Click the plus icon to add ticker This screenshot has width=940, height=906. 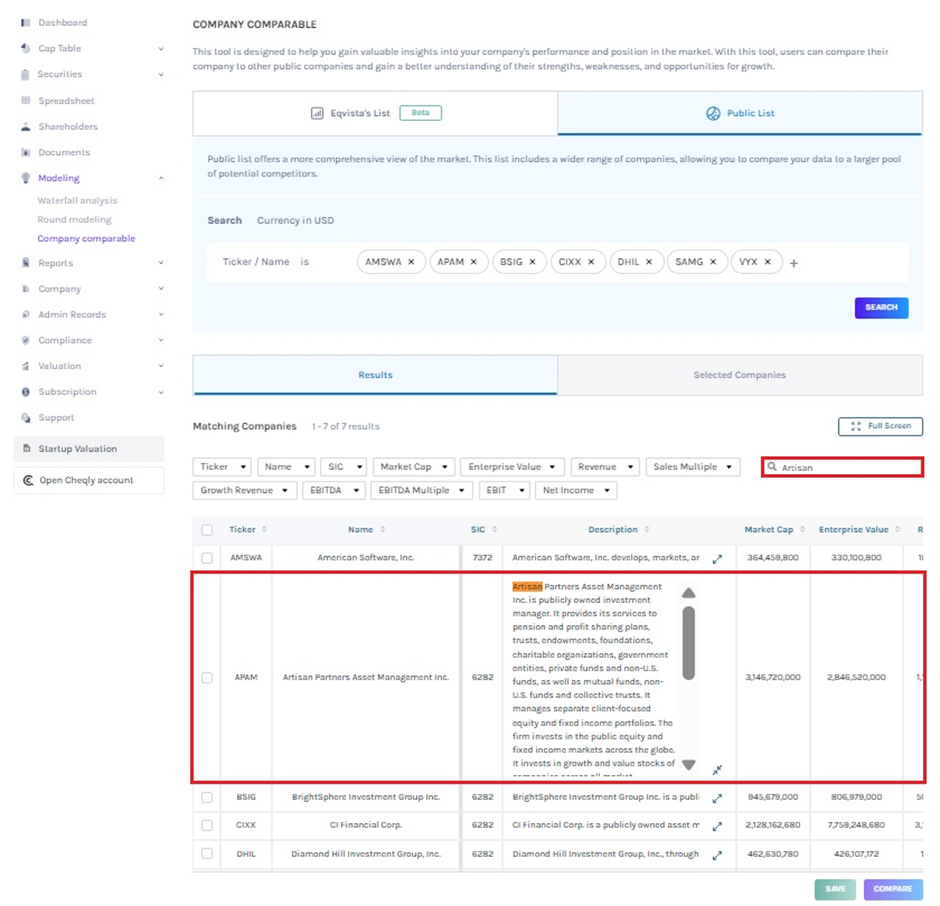point(794,263)
